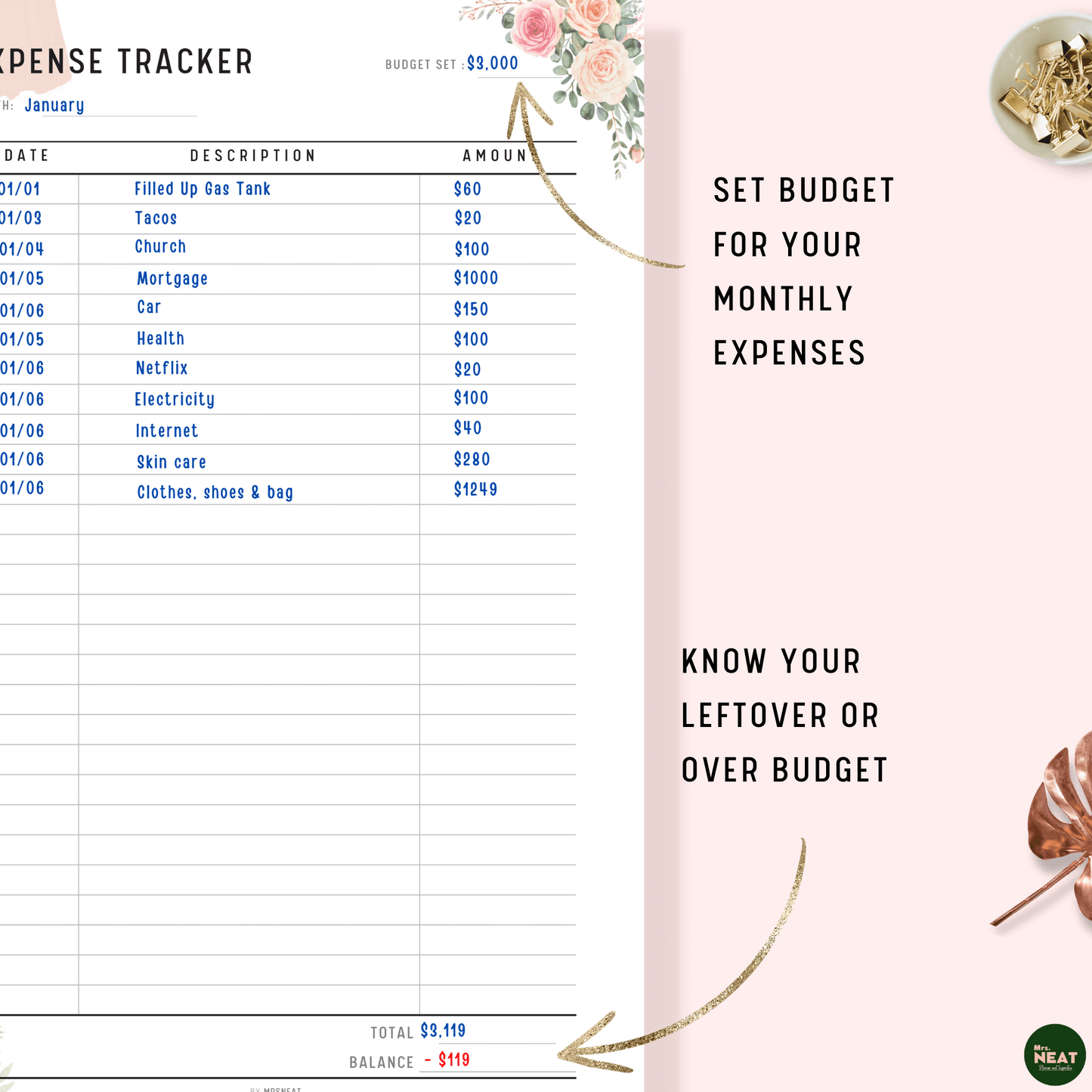1092x1092 pixels.
Task: Click the 'Set Budget For Your Monthly Expenses' text
Action: [x=803, y=272]
